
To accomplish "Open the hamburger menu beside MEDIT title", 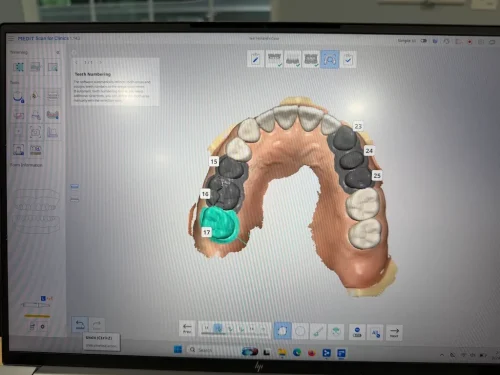I will click(11, 39).
